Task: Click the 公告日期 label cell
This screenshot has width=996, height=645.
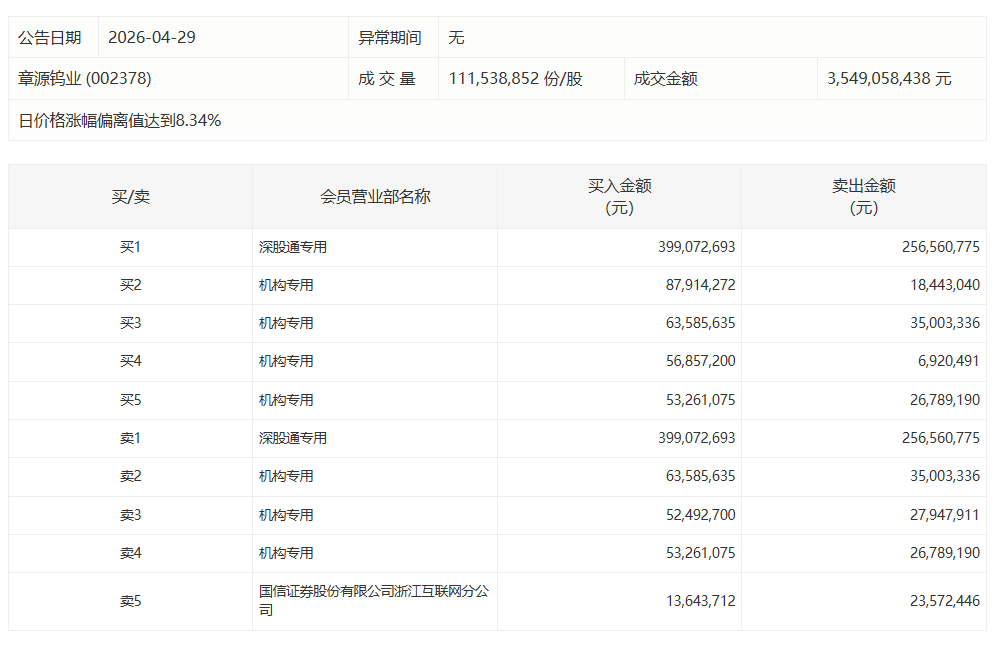Action: pyautogui.click(x=50, y=37)
